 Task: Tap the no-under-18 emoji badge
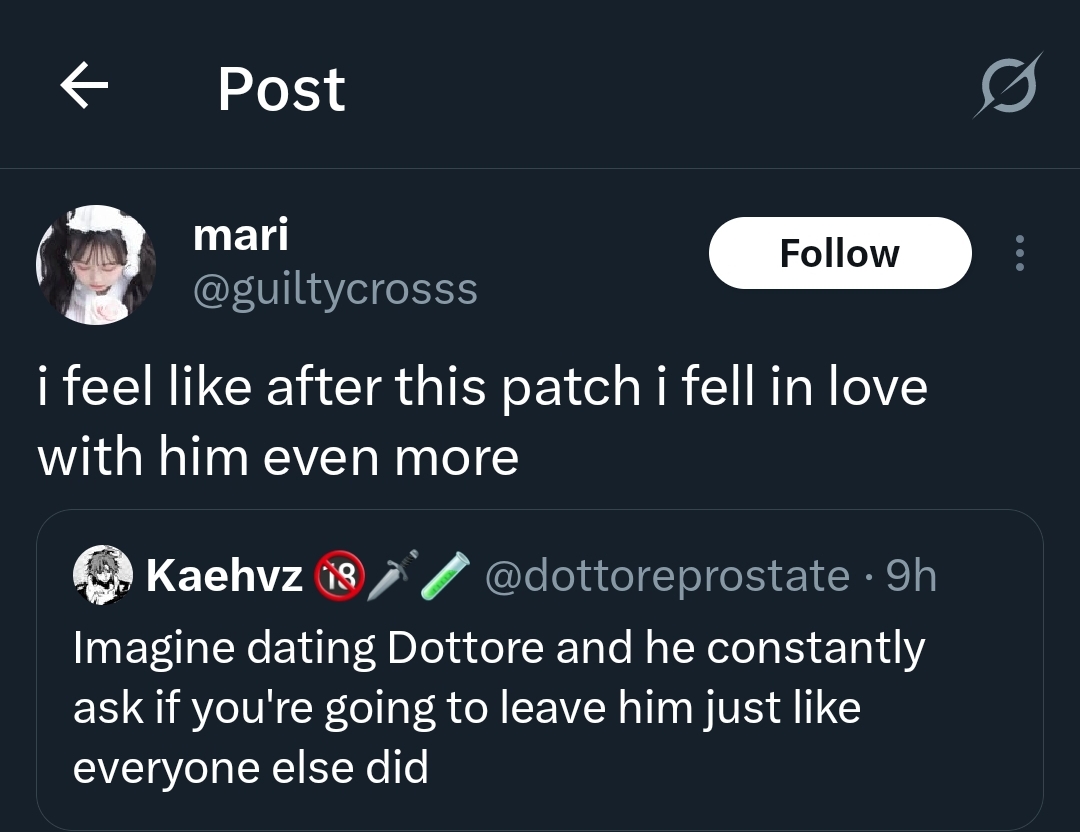pos(339,577)
